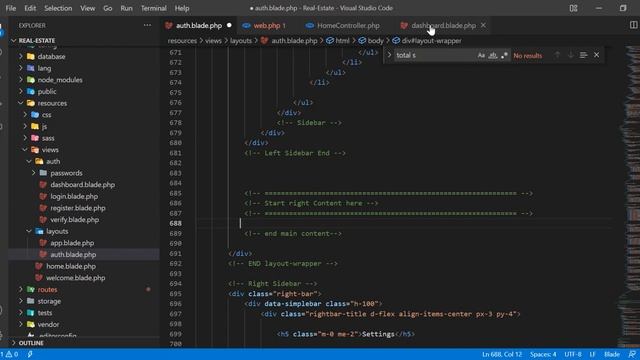This screenshot has width=640, height=360.
Task: Change language mode Blade
Action: [x=611, y=354]
